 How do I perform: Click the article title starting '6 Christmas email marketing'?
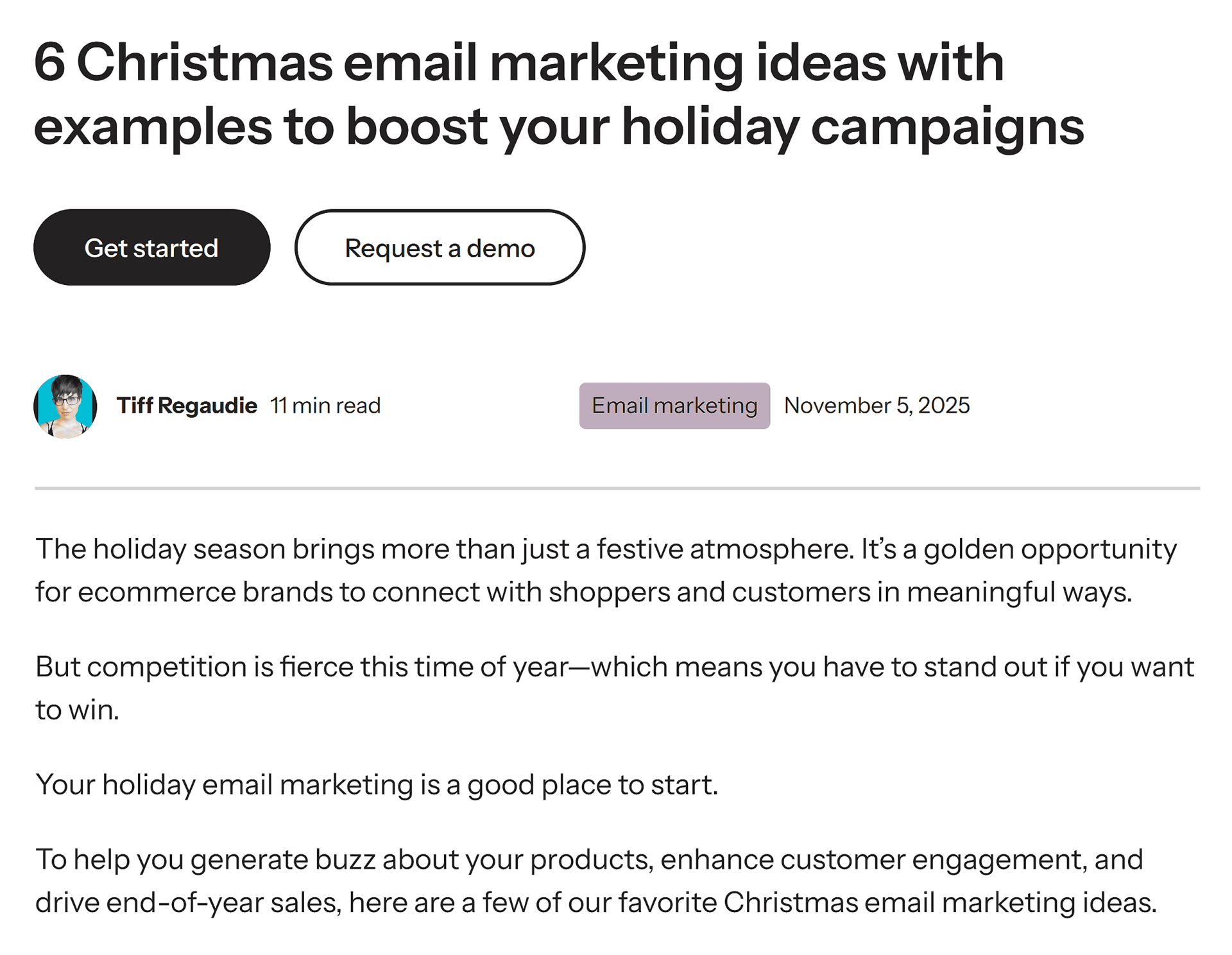click(x=558, y=94)
